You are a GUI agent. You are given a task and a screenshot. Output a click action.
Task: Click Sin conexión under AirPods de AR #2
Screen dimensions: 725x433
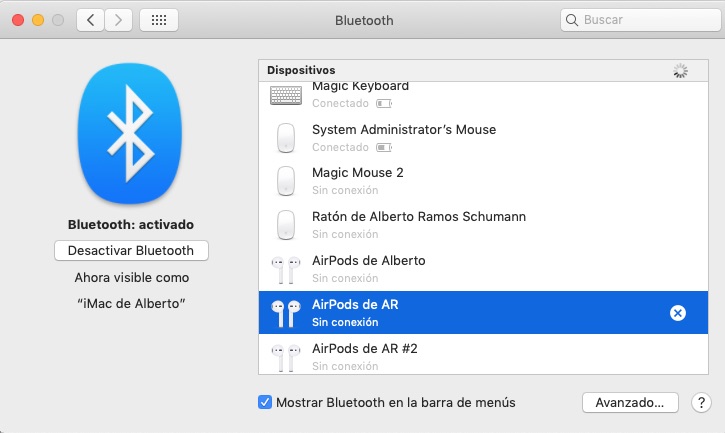[x=345, y=366]
